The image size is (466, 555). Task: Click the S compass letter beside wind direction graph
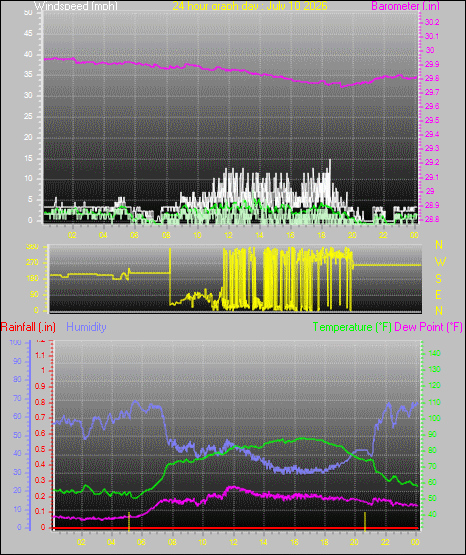(438, 279)
